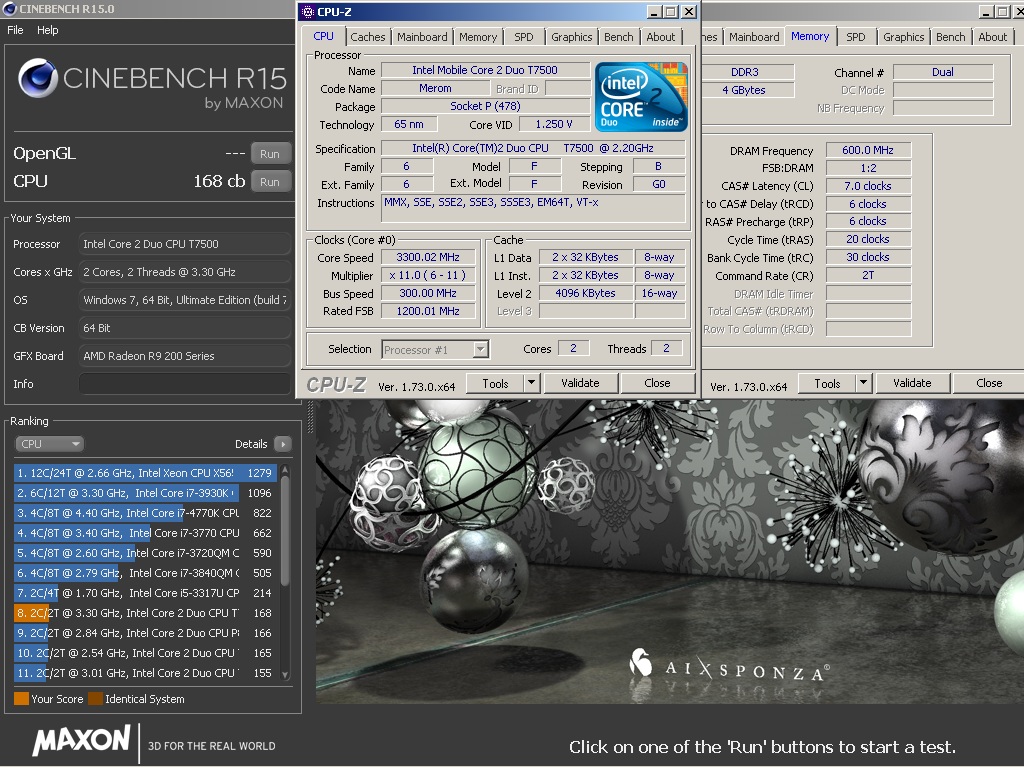Click the render preview image with spheres
This screenshot has height=768, width=1024.
669,552
